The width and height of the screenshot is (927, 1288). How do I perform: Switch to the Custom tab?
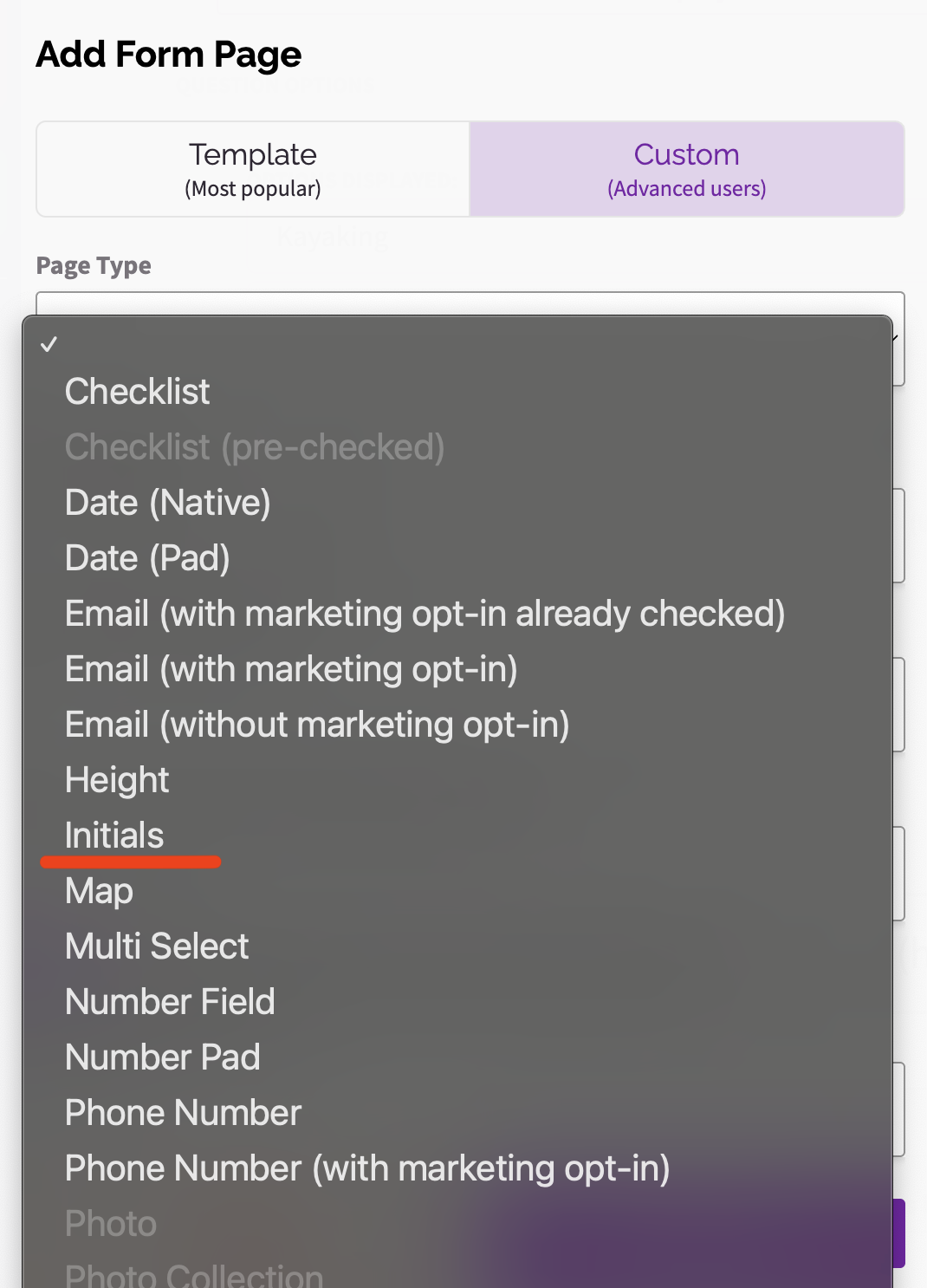[x=686, y=169]
